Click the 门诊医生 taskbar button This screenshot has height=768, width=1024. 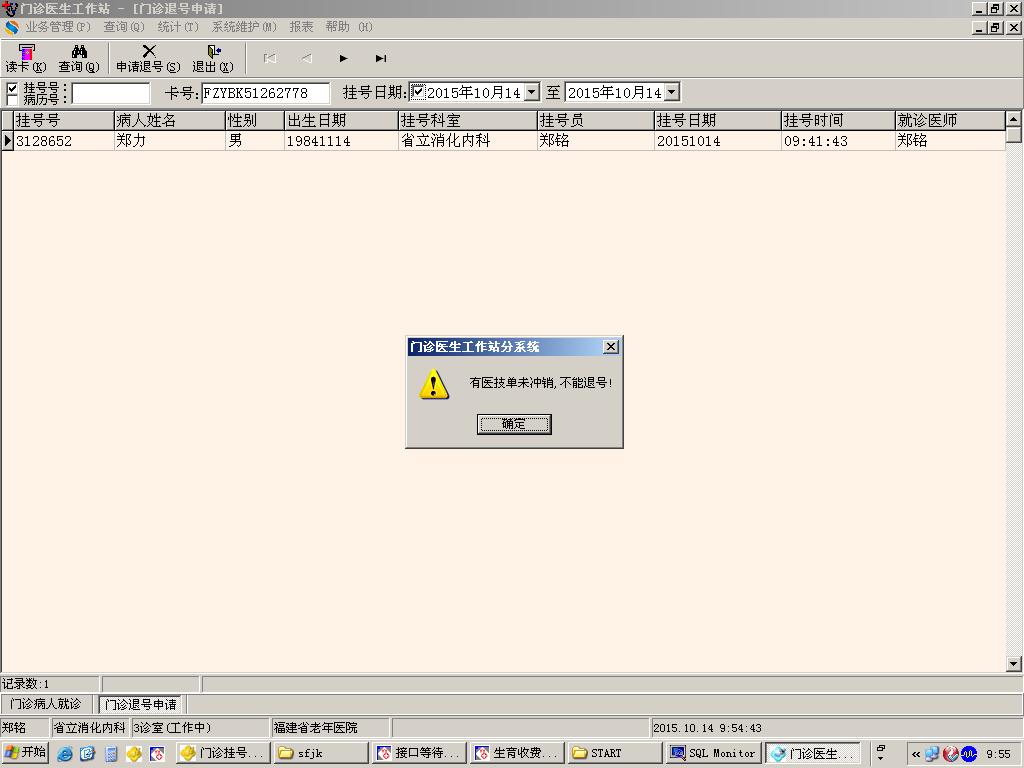[812, 753]
